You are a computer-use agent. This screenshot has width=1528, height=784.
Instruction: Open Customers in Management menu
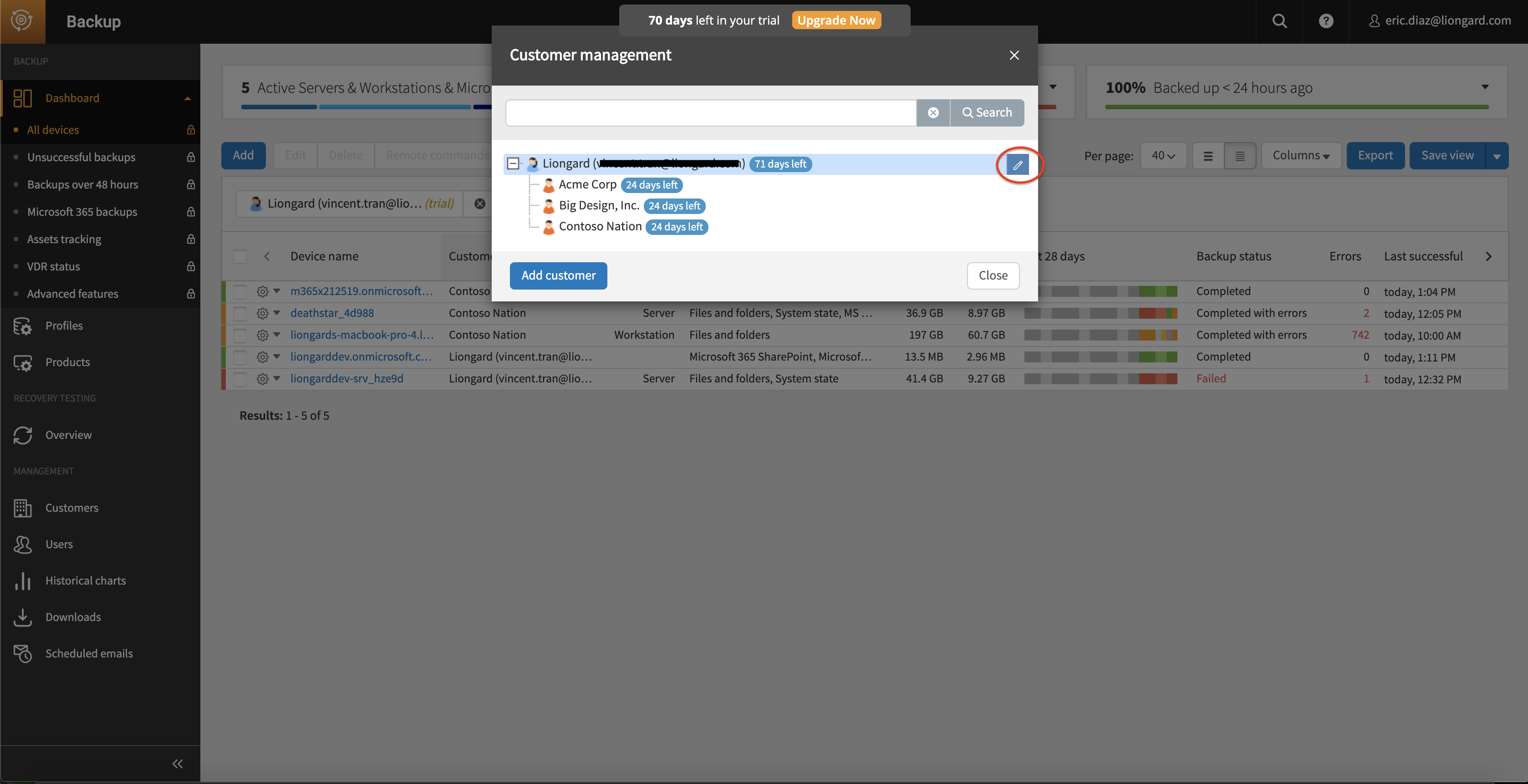click(x=72, y=508)
